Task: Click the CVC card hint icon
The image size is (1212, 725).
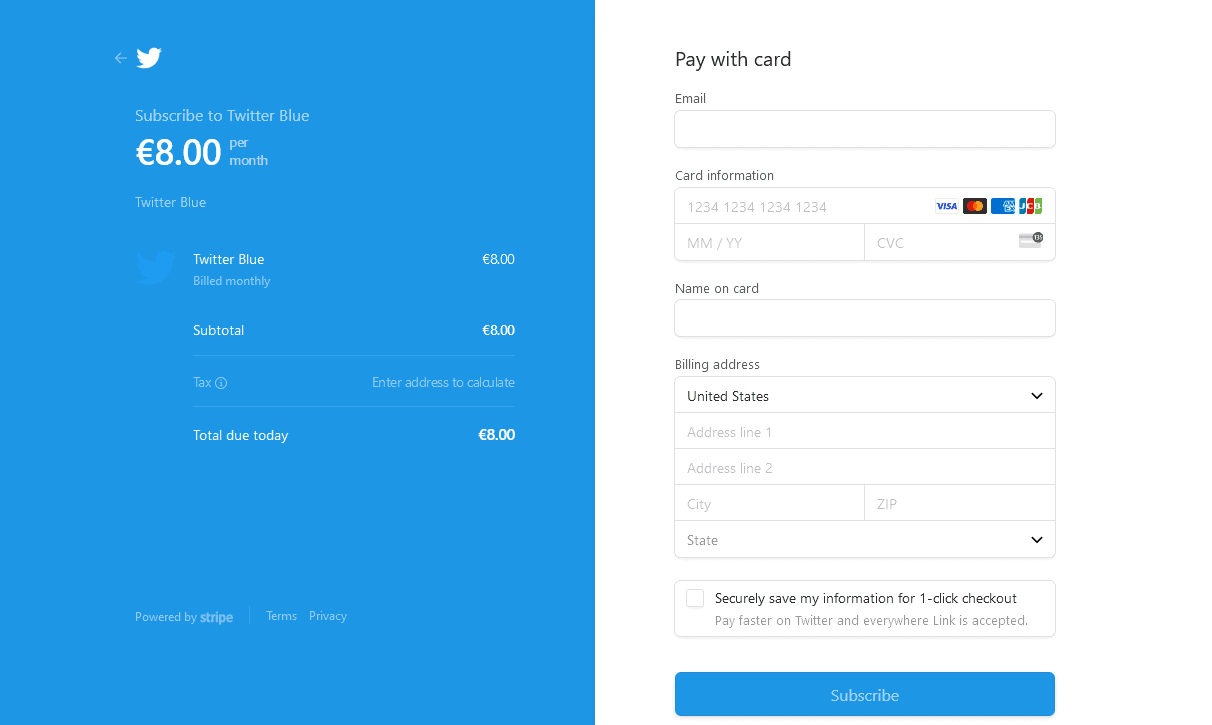Action: [x=1030, y=240]
